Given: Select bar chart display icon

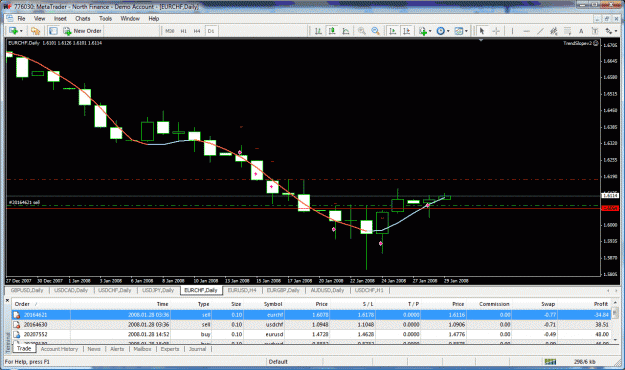Looking at the screenshot, I should pos(318,31).
